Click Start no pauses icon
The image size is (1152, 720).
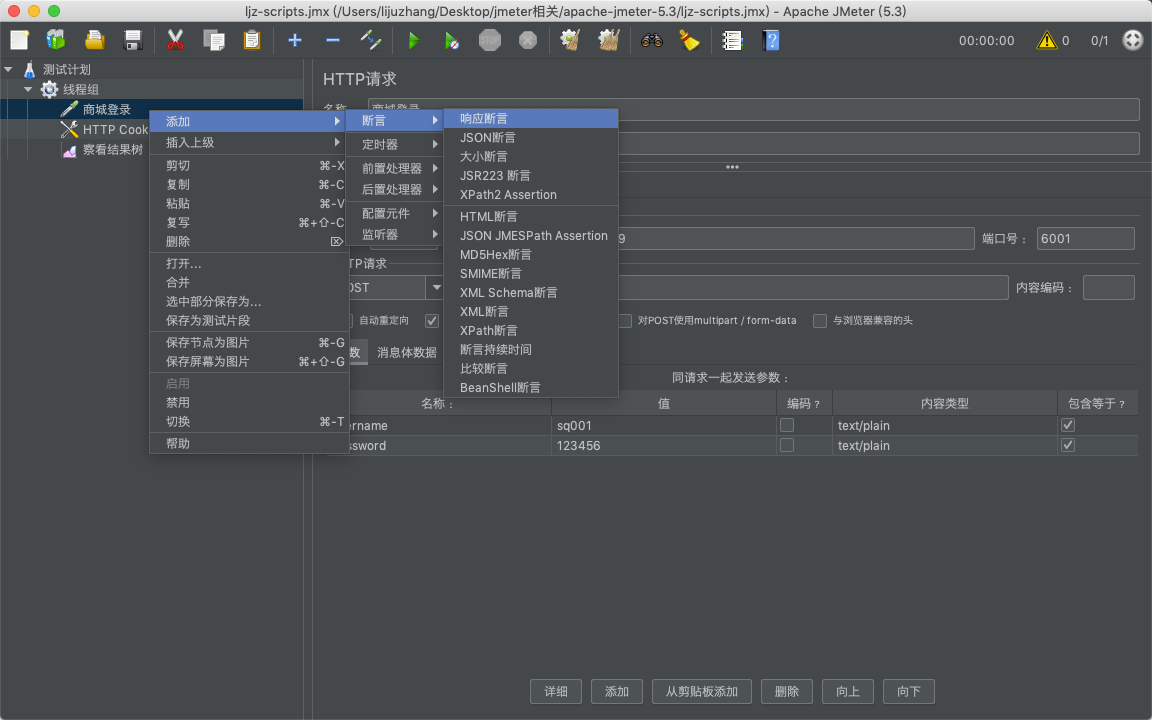click(452, 40)
